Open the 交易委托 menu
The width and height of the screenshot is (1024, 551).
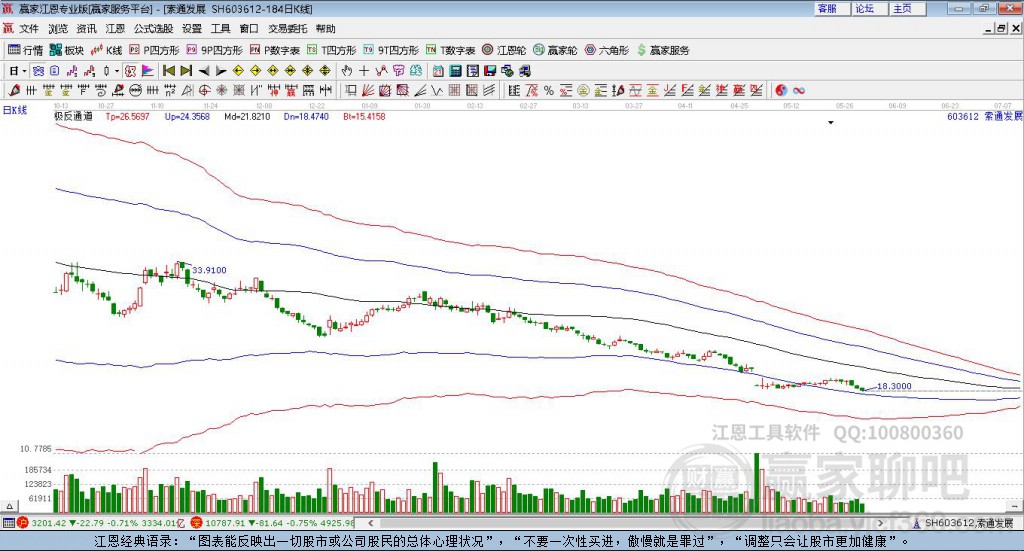tap(287, 29)
